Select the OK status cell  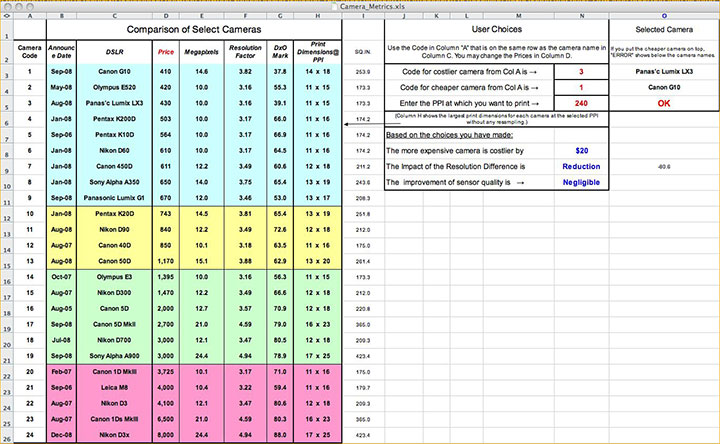tap(664, 103)
